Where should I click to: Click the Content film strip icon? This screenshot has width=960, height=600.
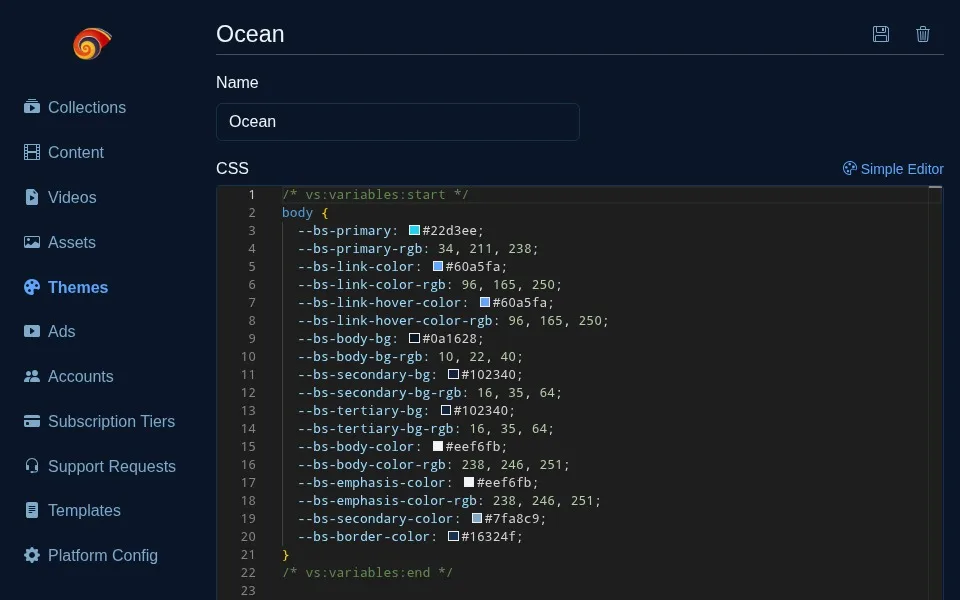(x=32, y=152)
